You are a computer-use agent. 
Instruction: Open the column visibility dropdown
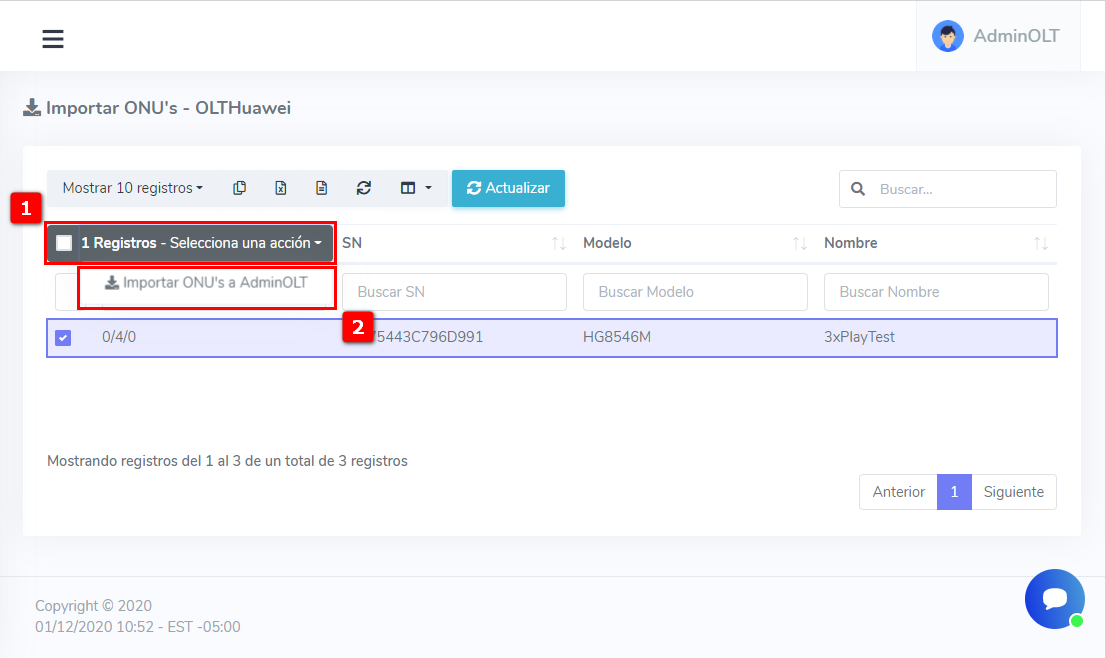[x=415, y=188]
